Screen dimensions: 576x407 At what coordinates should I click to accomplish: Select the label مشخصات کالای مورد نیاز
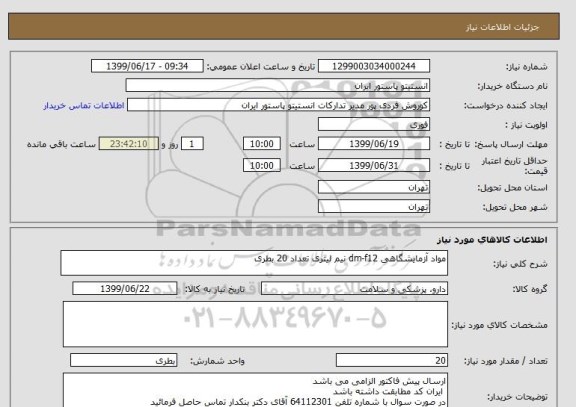click(x=500, y=325)
